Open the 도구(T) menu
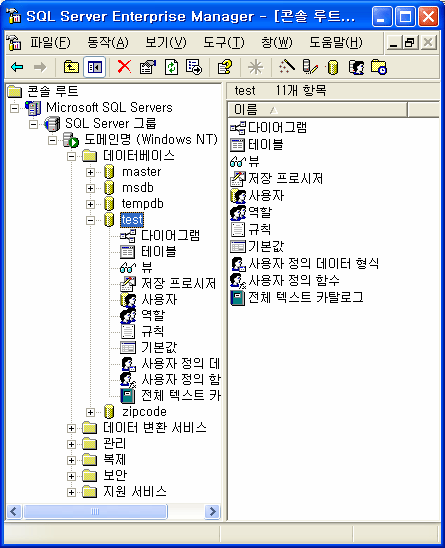 pyautogui.click(x=224, y=43)
